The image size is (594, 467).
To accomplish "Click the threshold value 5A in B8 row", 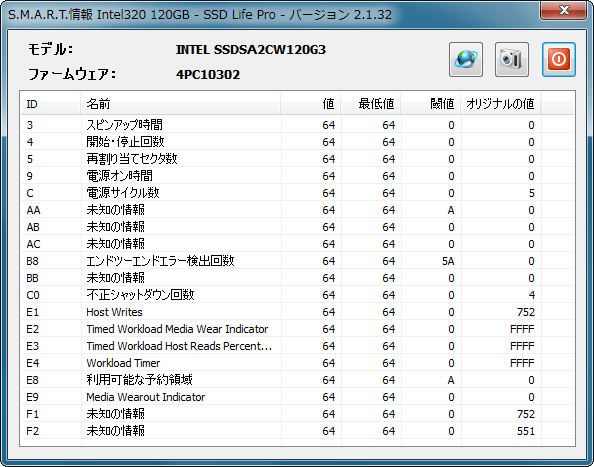I will (448, 261).
